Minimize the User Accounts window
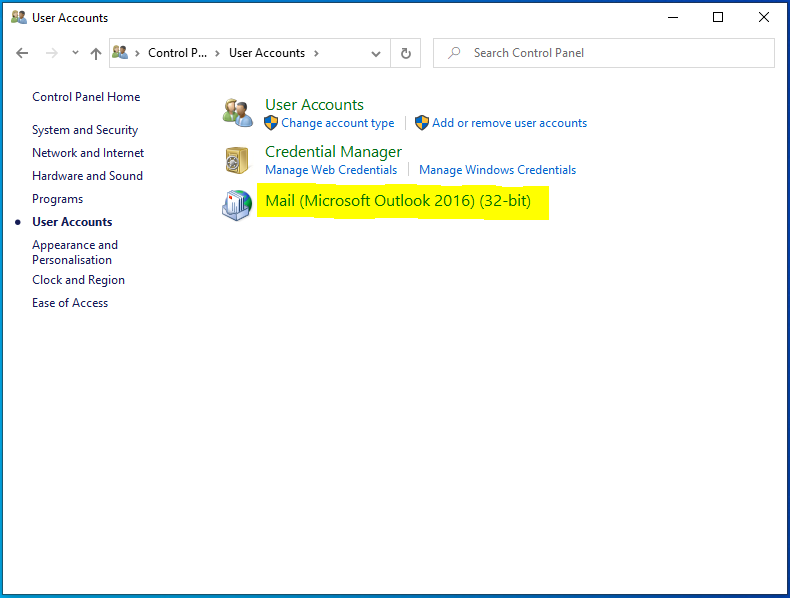 point(673,18)
